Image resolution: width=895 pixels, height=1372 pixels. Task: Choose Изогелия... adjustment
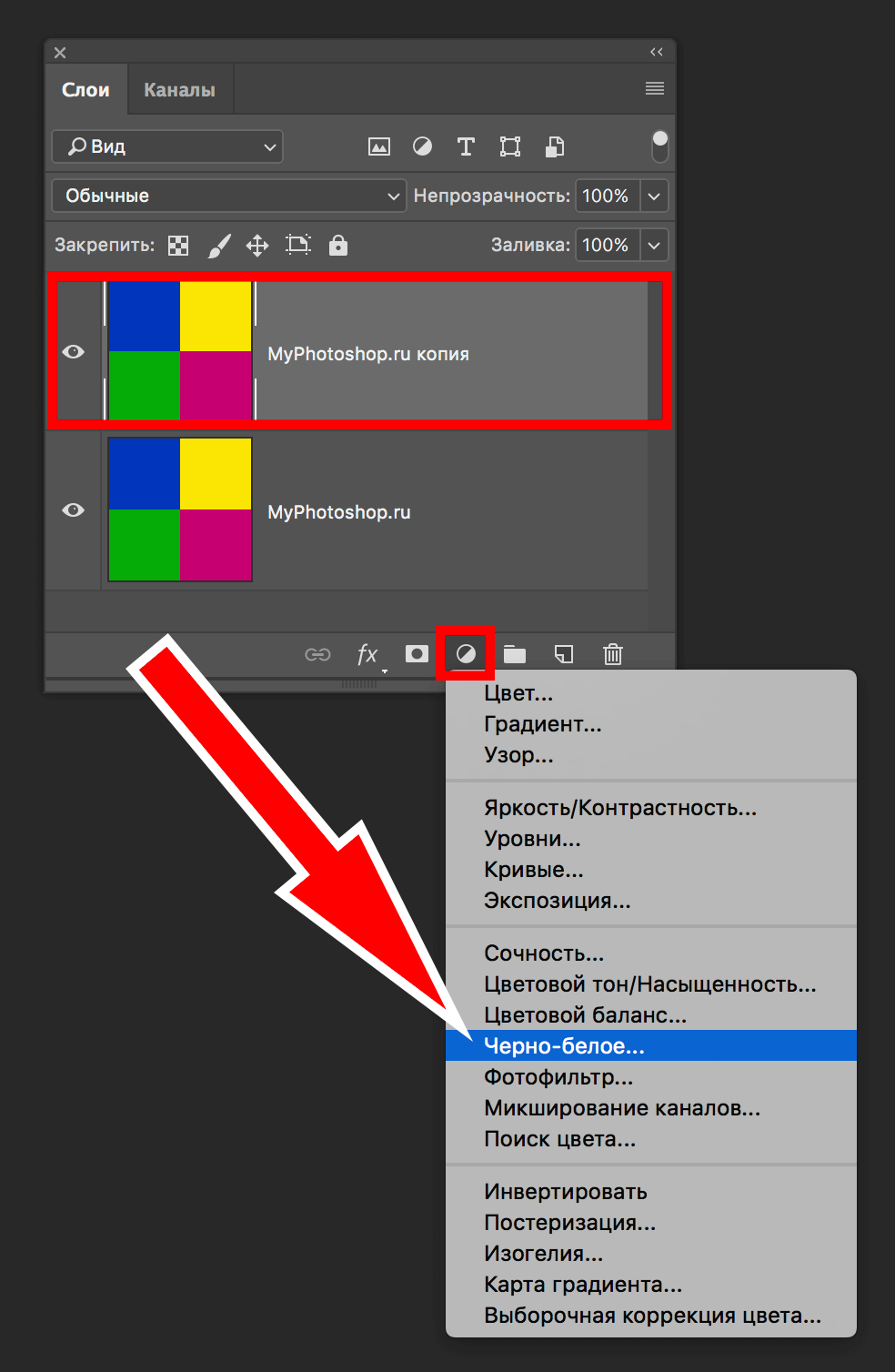coord(651,1254)
